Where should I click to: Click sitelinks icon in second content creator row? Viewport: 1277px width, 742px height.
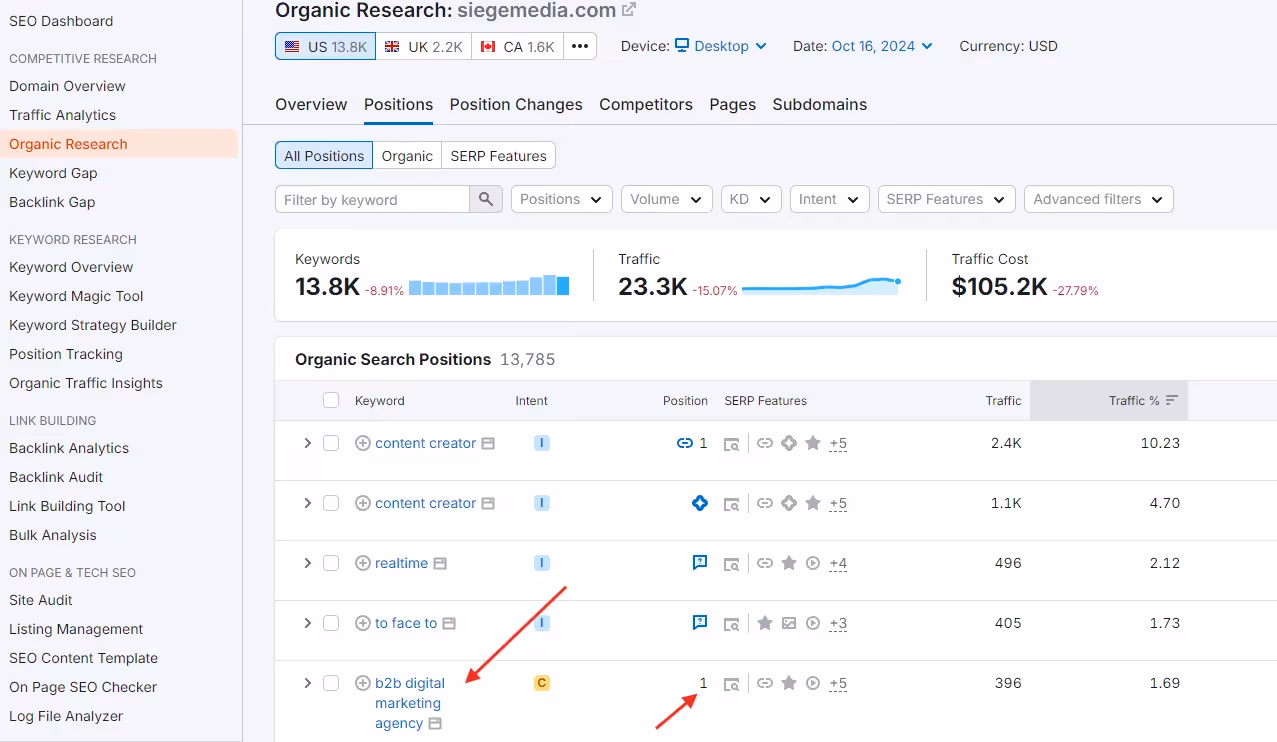(x=765, y=503)
